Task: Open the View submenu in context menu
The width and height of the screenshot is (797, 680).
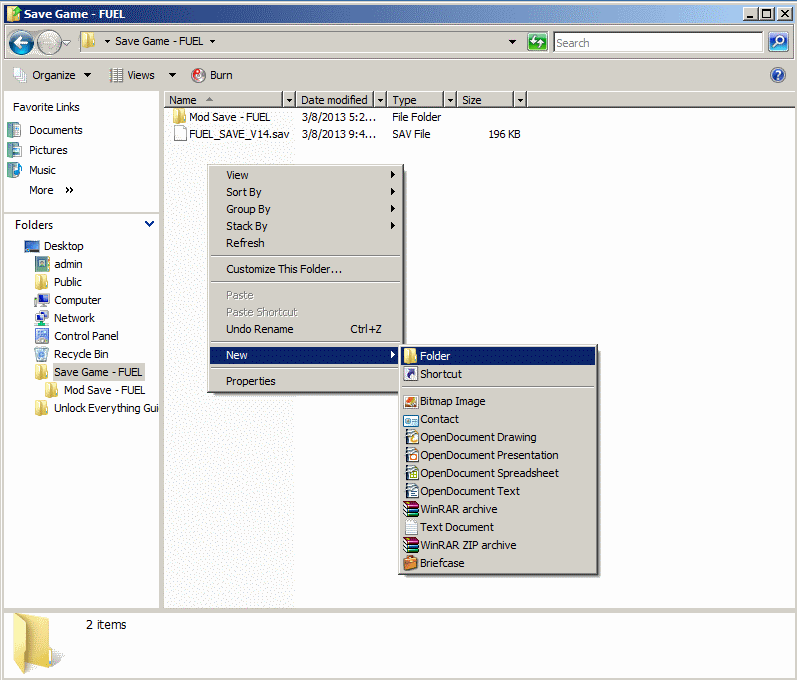Action: (x=305, y=175)
